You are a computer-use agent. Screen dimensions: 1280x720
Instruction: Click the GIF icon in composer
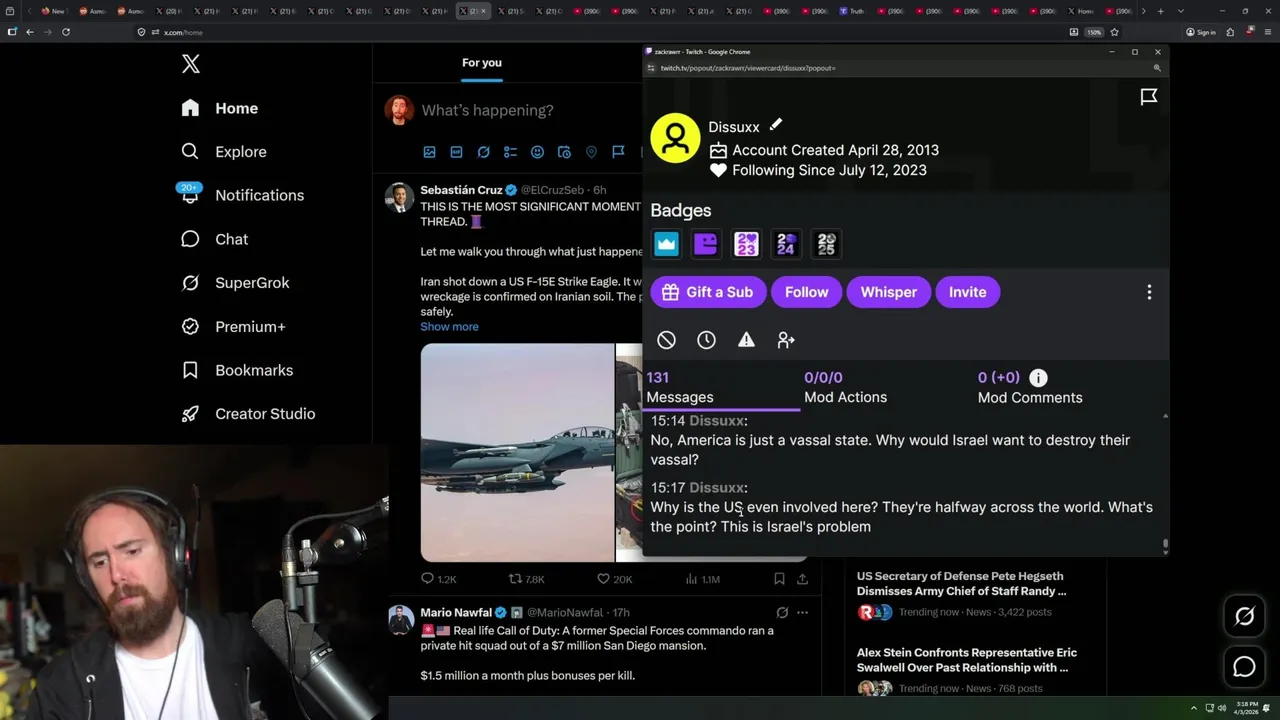(x=456, y=152)
